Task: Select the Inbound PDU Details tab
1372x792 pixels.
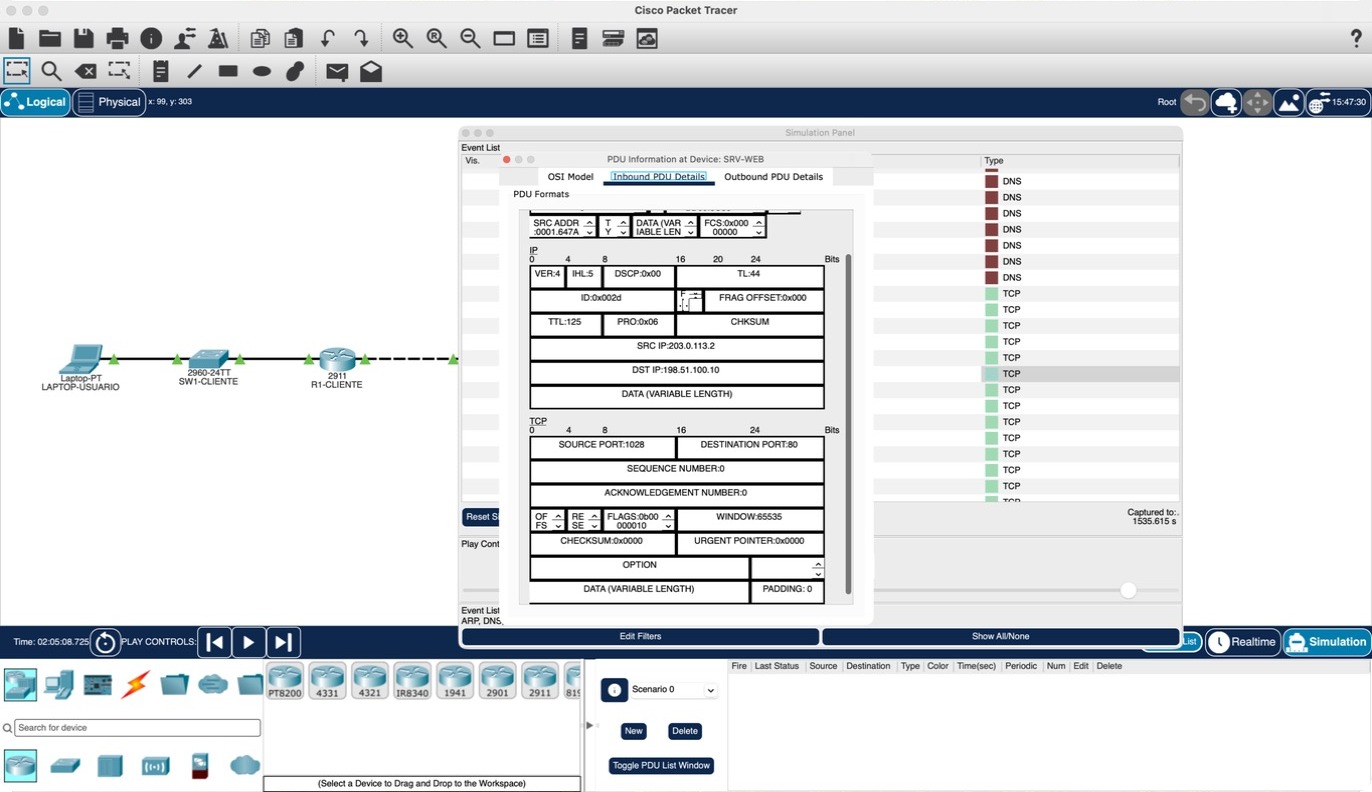Action: click(x=659, y=177)
